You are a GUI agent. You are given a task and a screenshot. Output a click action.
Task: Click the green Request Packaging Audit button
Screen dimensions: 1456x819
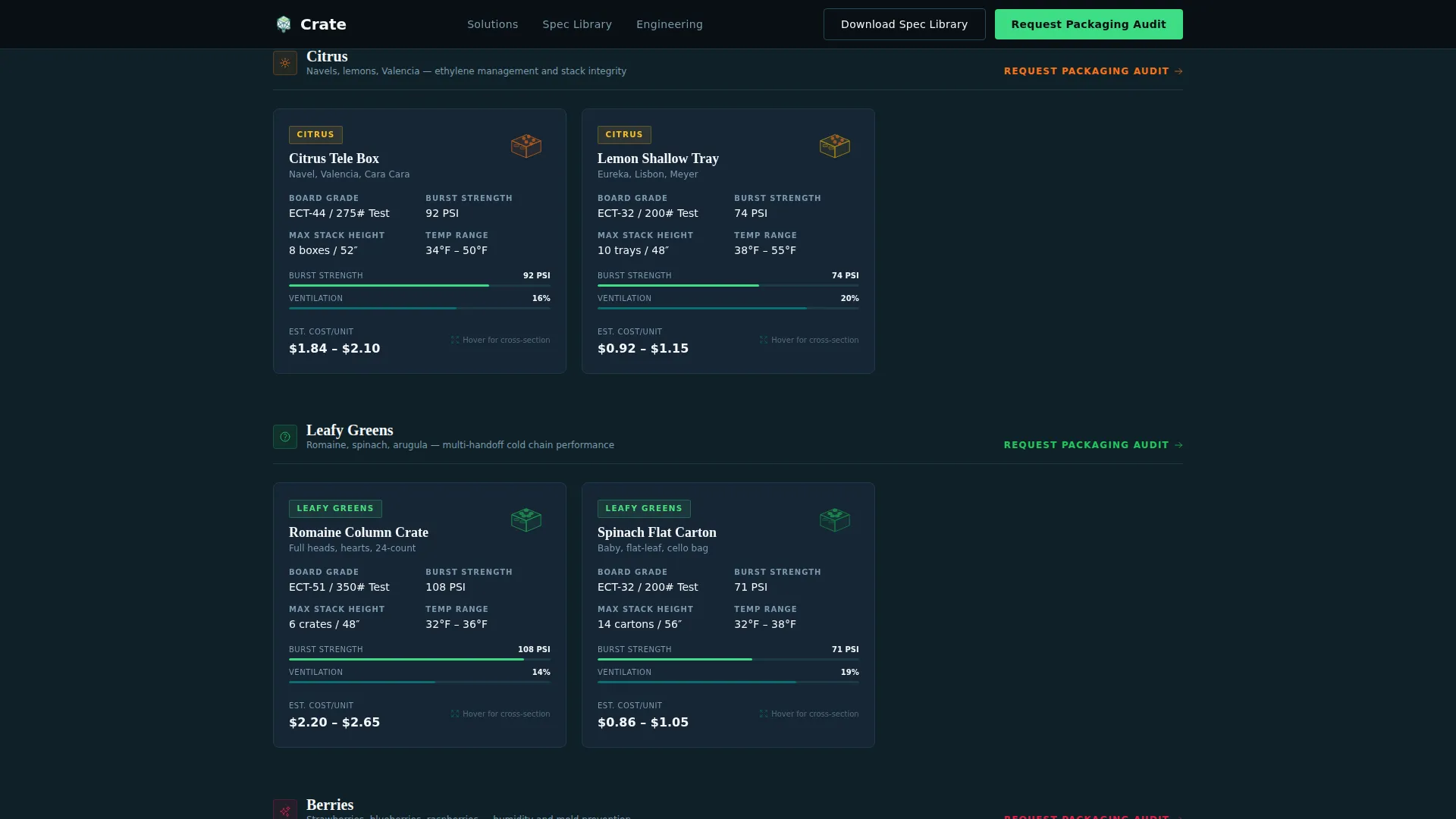pyautogui.click(x=1088, y=24)
